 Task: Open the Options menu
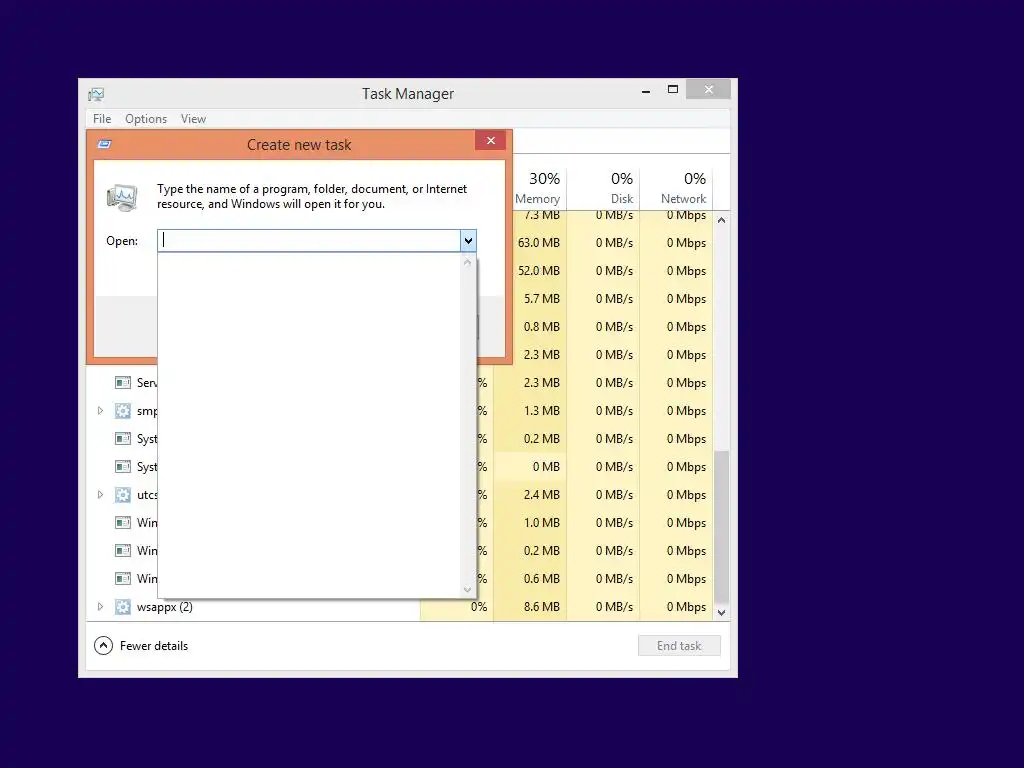tap(146, 119)
